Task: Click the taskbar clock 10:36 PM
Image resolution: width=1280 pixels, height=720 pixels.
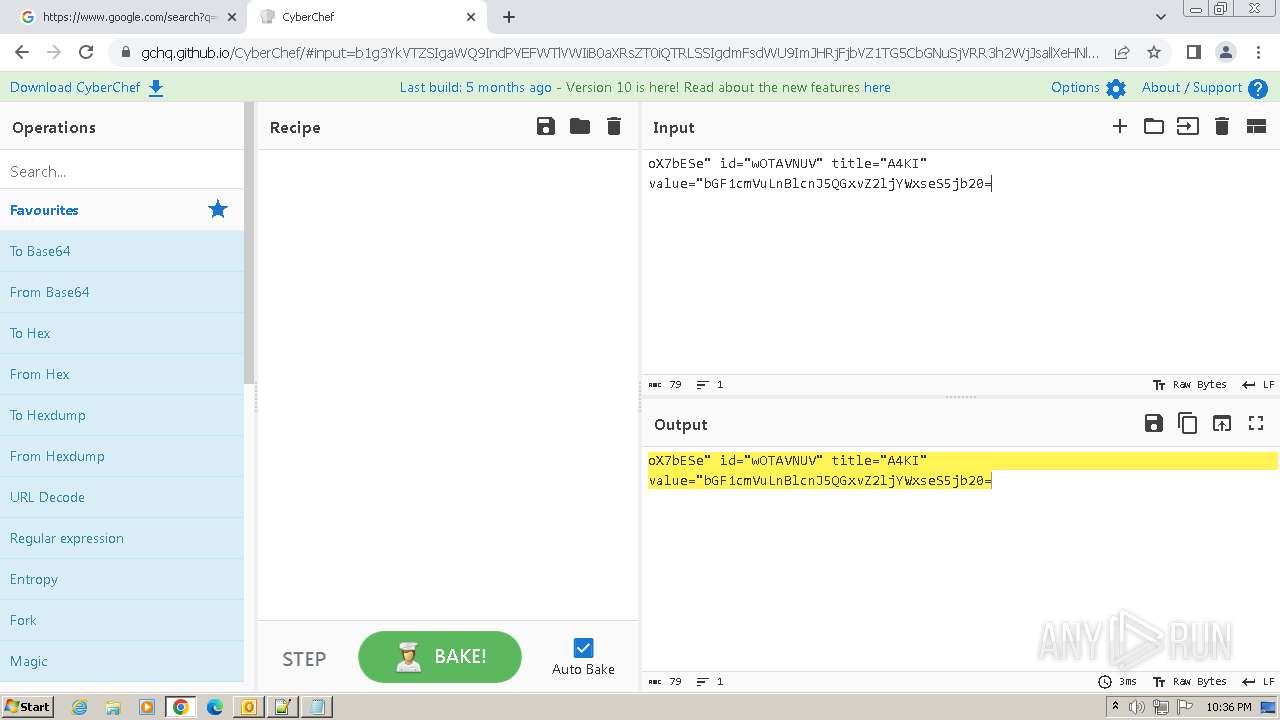Action: click(x=1229, y=707)
